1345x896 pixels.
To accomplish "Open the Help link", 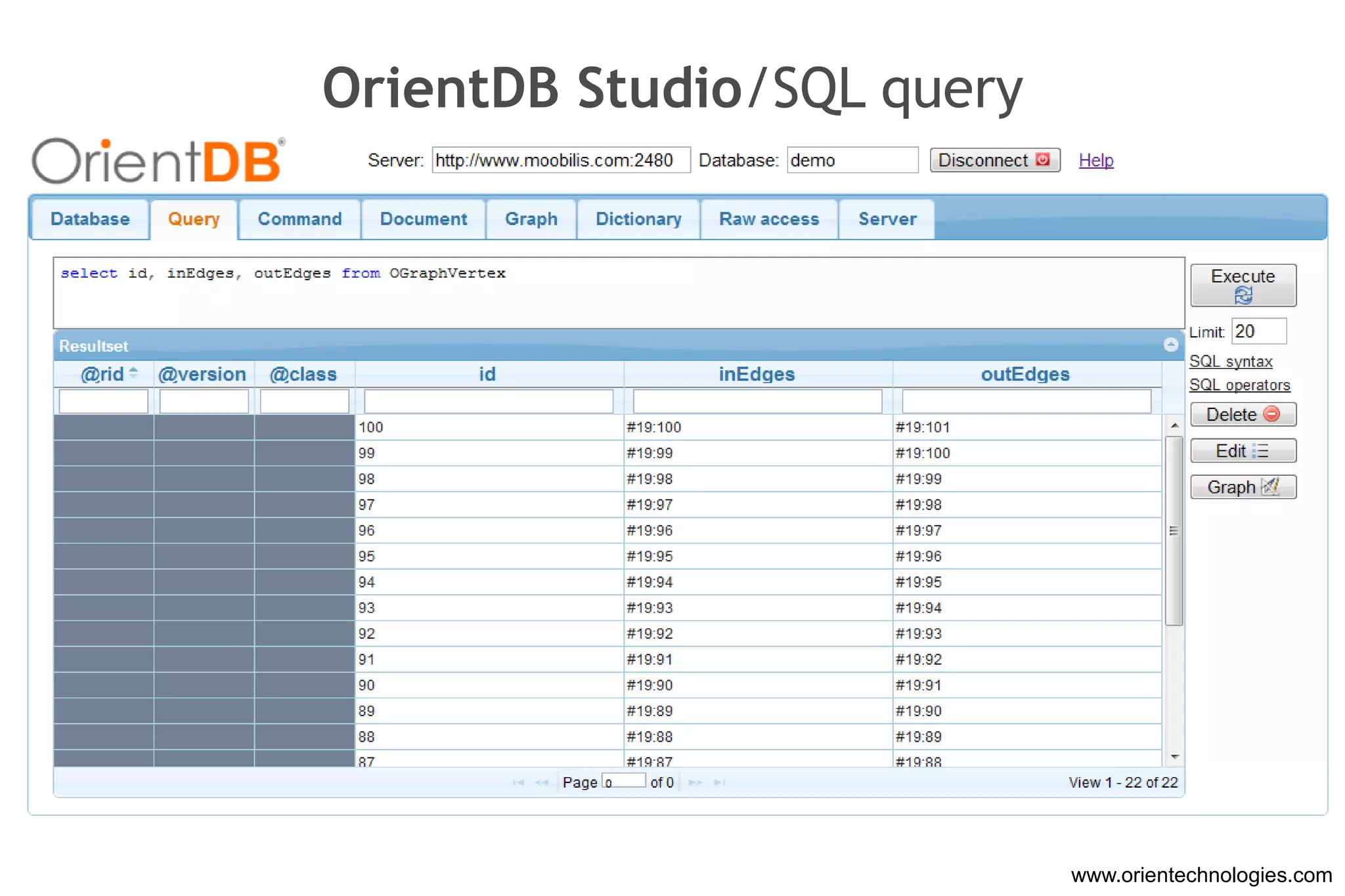I will [1096, 160].
